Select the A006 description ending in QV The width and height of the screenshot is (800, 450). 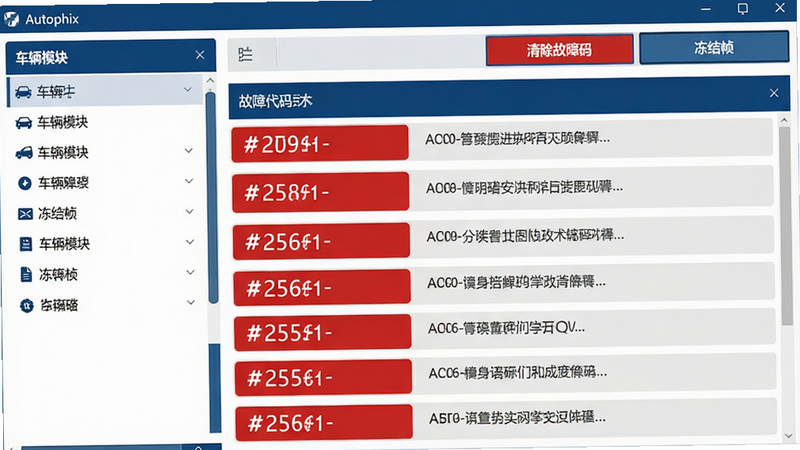[506, 328]
